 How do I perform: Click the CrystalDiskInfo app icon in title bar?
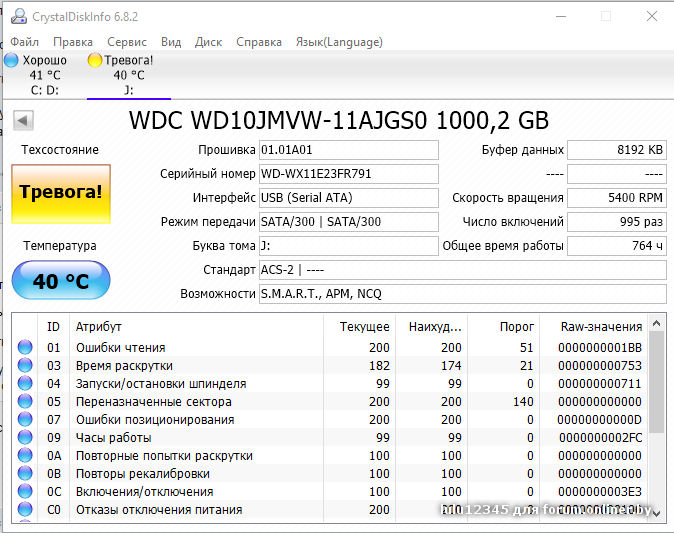point(18,16)
